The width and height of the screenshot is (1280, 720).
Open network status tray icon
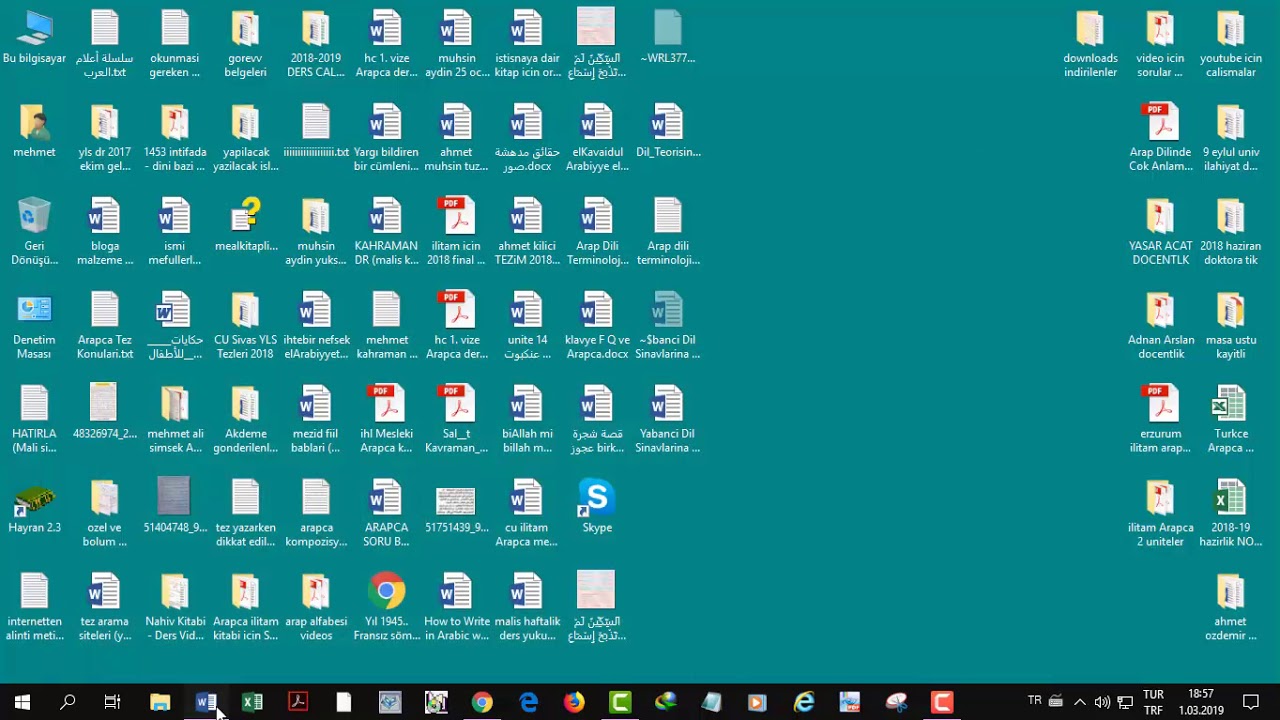point(1125,702)
